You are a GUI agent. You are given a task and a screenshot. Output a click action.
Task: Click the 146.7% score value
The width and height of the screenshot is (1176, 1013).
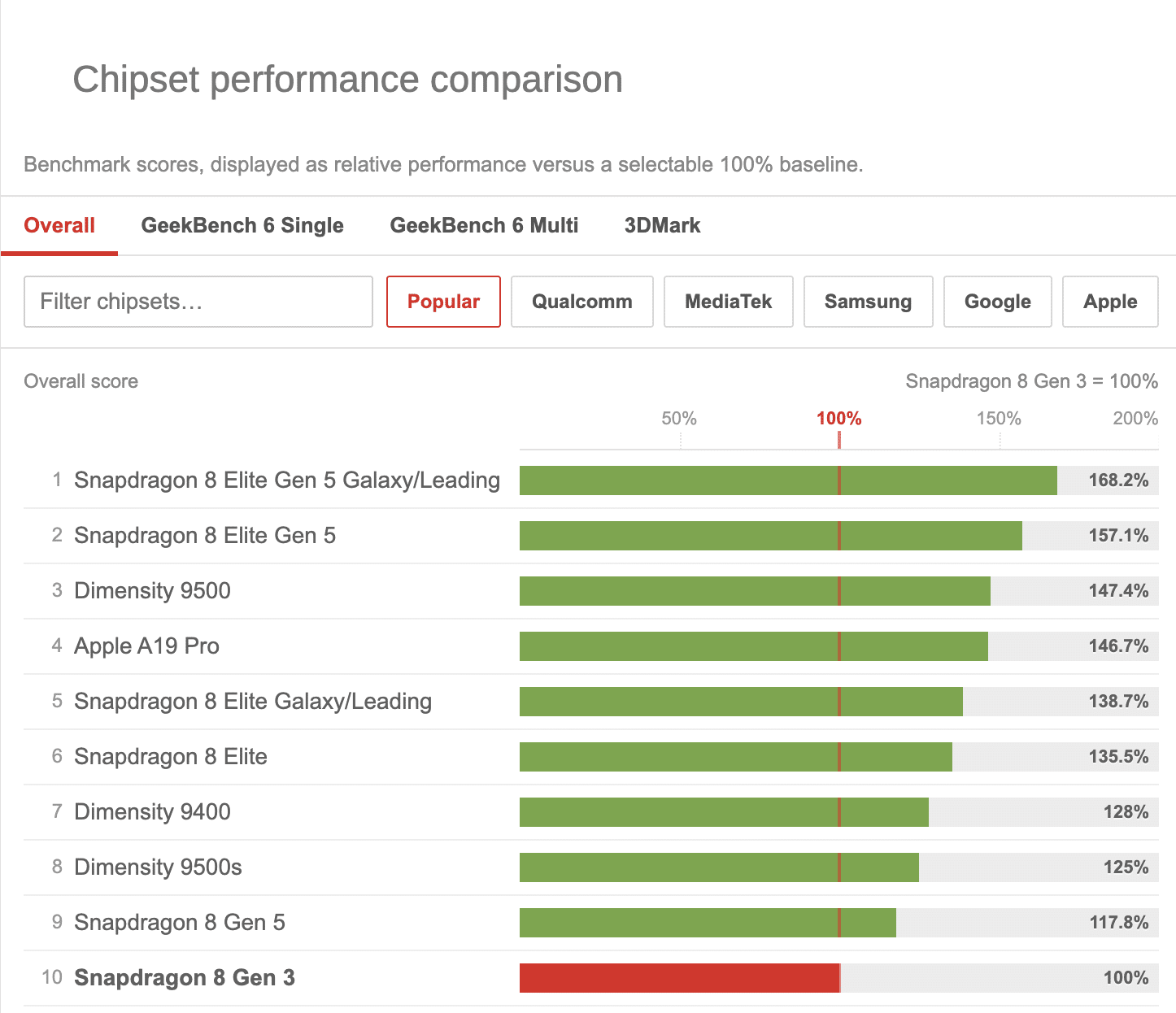pyautogui.click(x=1118, y=646)
